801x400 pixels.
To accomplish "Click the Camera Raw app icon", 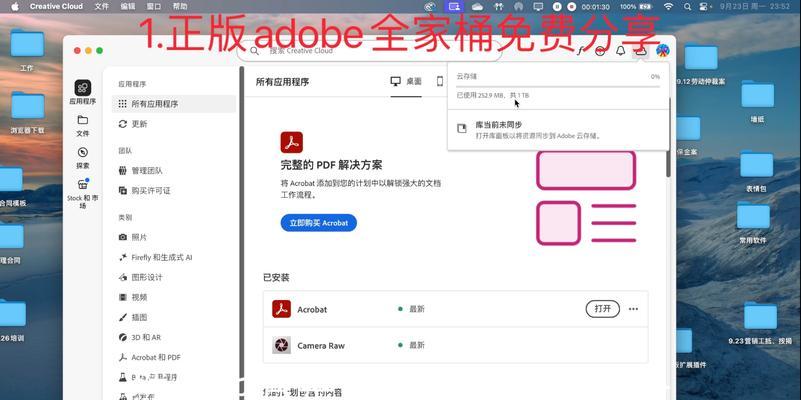I will 281,345.
